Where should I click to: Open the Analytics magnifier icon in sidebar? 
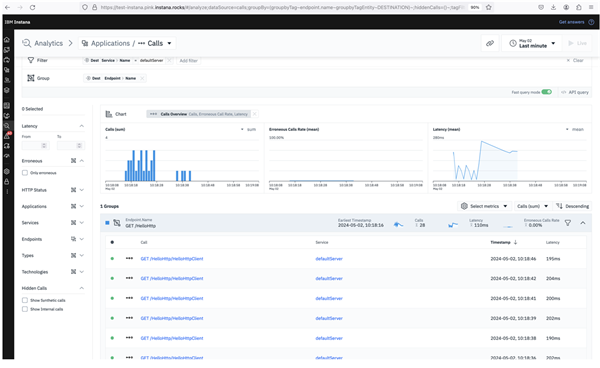pyautogui.click(x=7, y=125)
